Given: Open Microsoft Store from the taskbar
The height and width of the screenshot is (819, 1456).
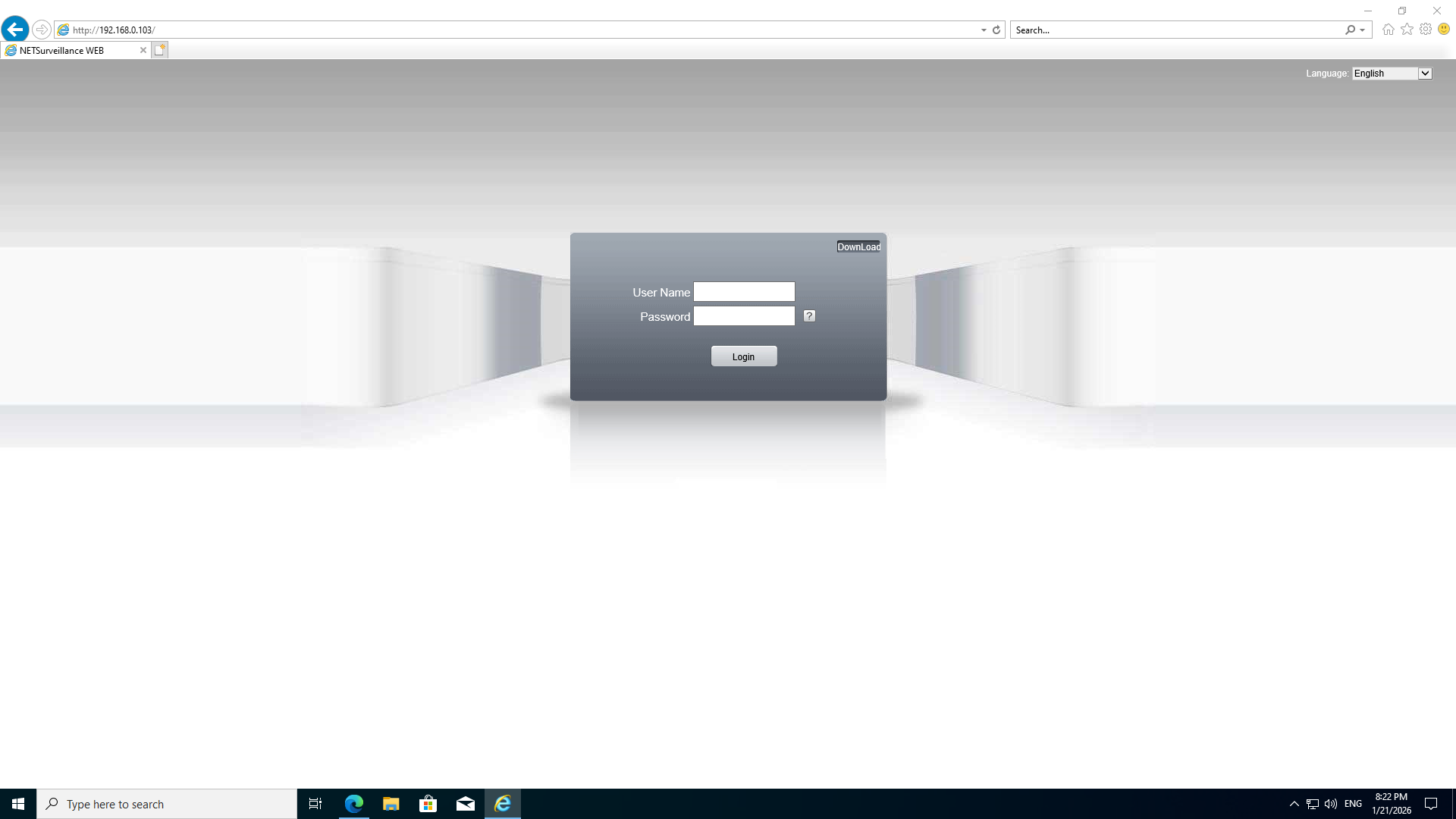Looking at the screenshot, I should click(x=428, y=804).
